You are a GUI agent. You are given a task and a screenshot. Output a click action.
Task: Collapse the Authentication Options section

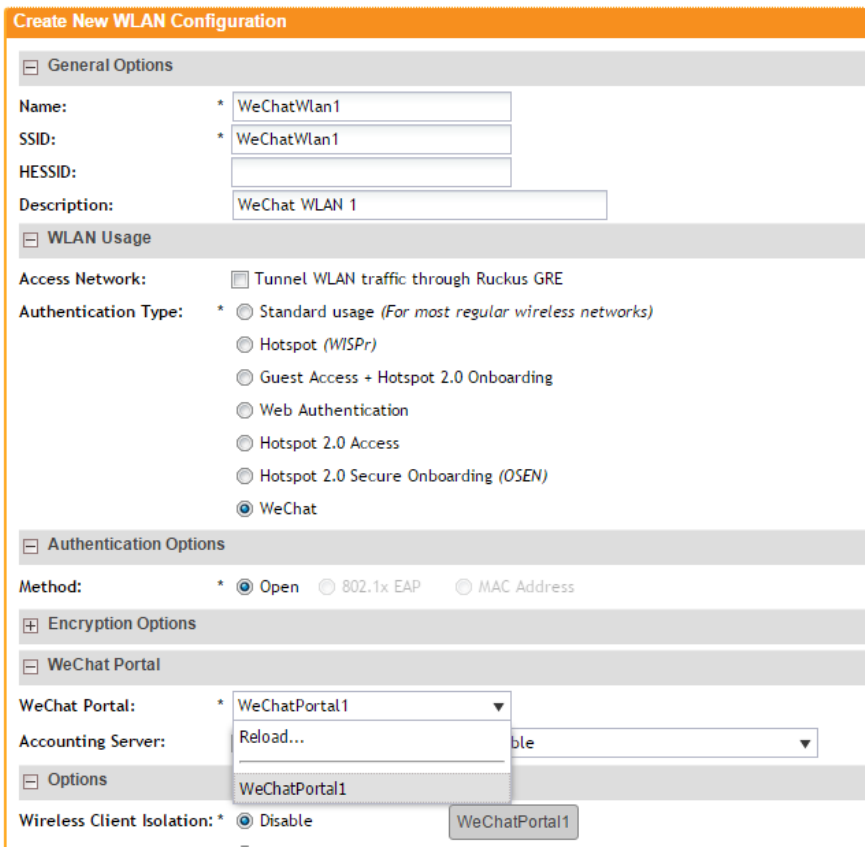[30, 546]
